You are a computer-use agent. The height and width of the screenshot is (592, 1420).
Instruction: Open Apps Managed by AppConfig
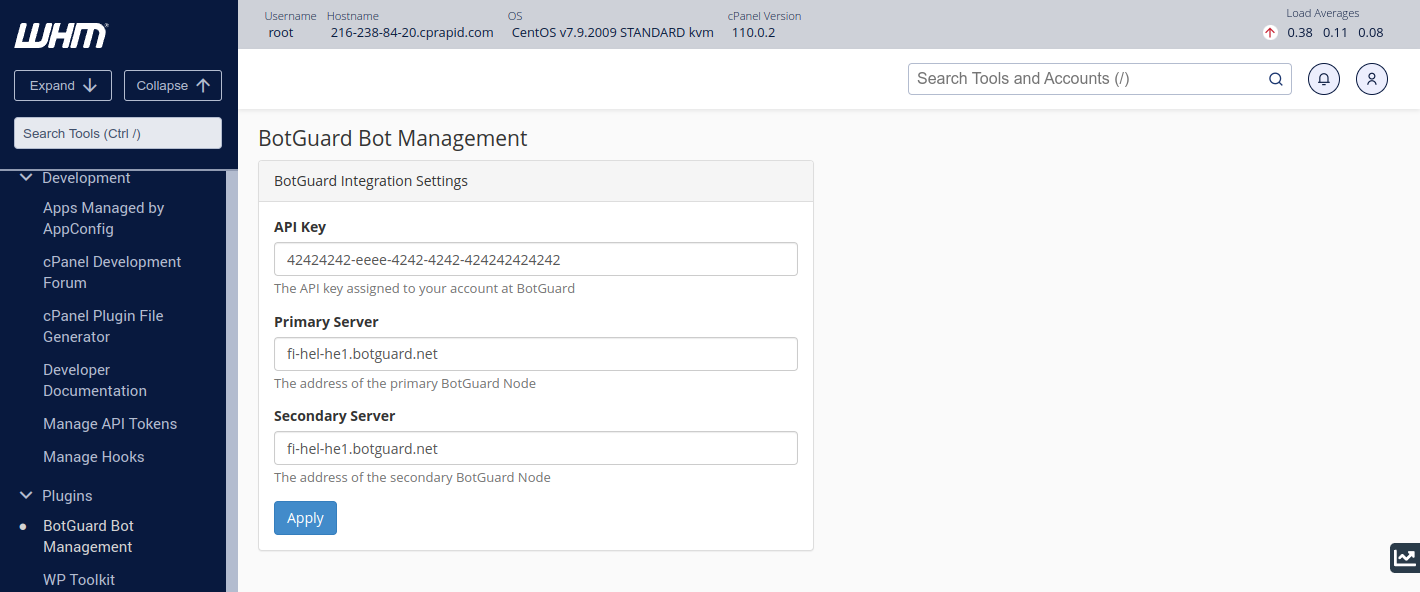pyautogui.click(x=104, y=218)
